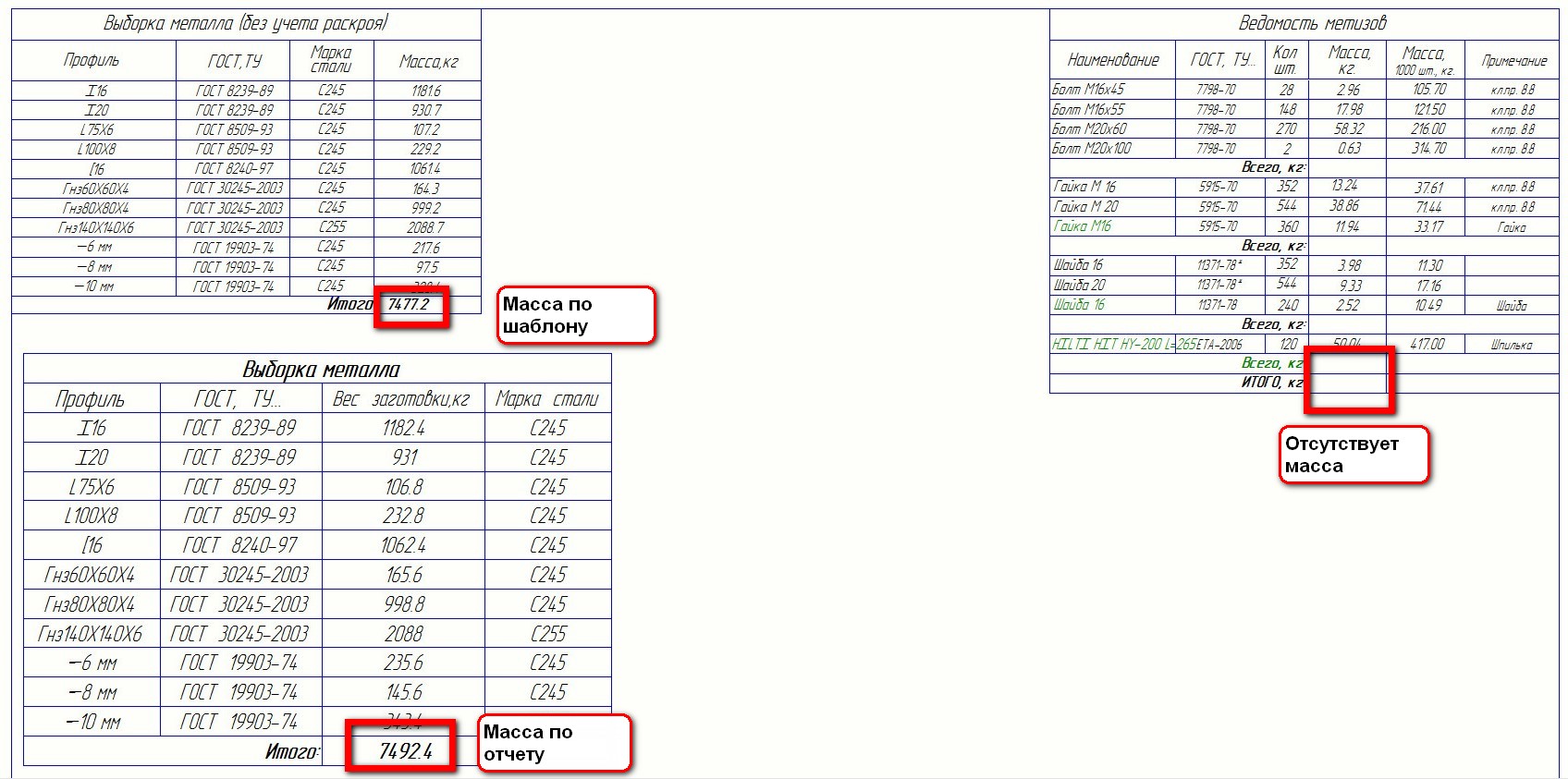
Task: Select the 'Вес заготовки,кг' column header
Action: (x=401, y=399)
